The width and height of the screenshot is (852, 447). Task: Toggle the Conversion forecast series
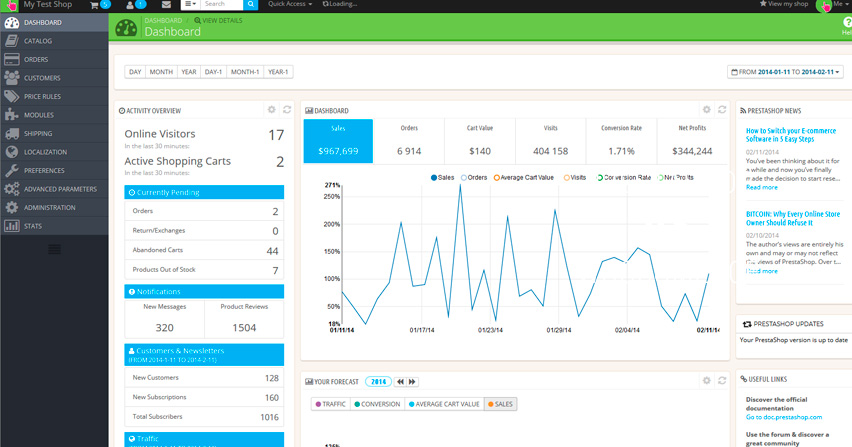tap(377, 404)
